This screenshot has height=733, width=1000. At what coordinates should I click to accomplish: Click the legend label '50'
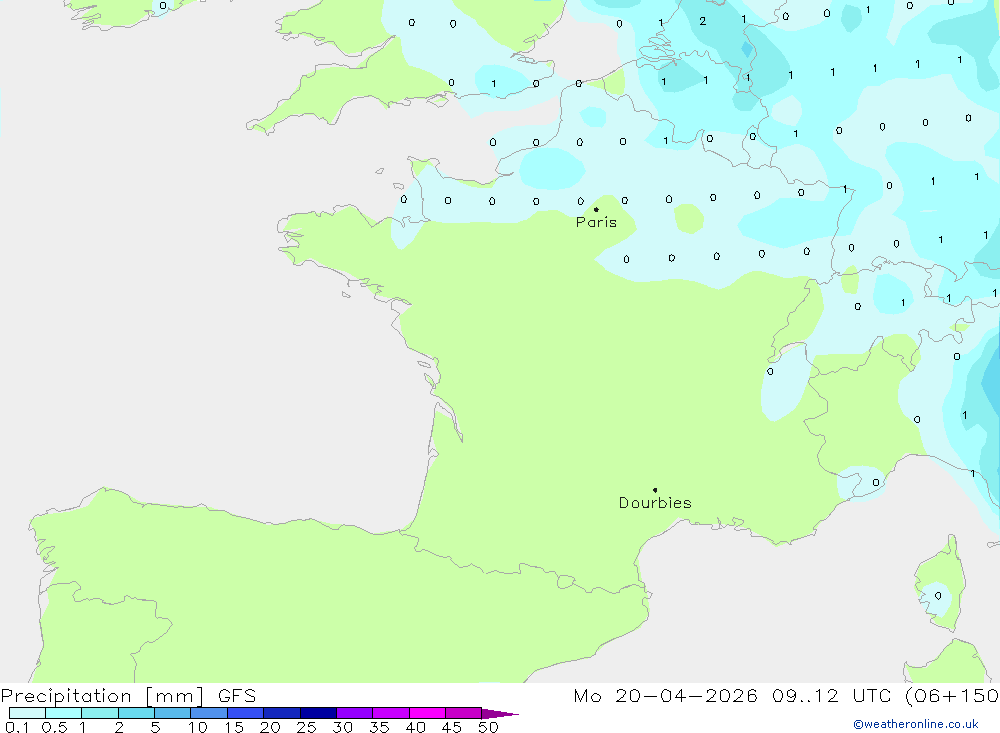coord(488,727)
